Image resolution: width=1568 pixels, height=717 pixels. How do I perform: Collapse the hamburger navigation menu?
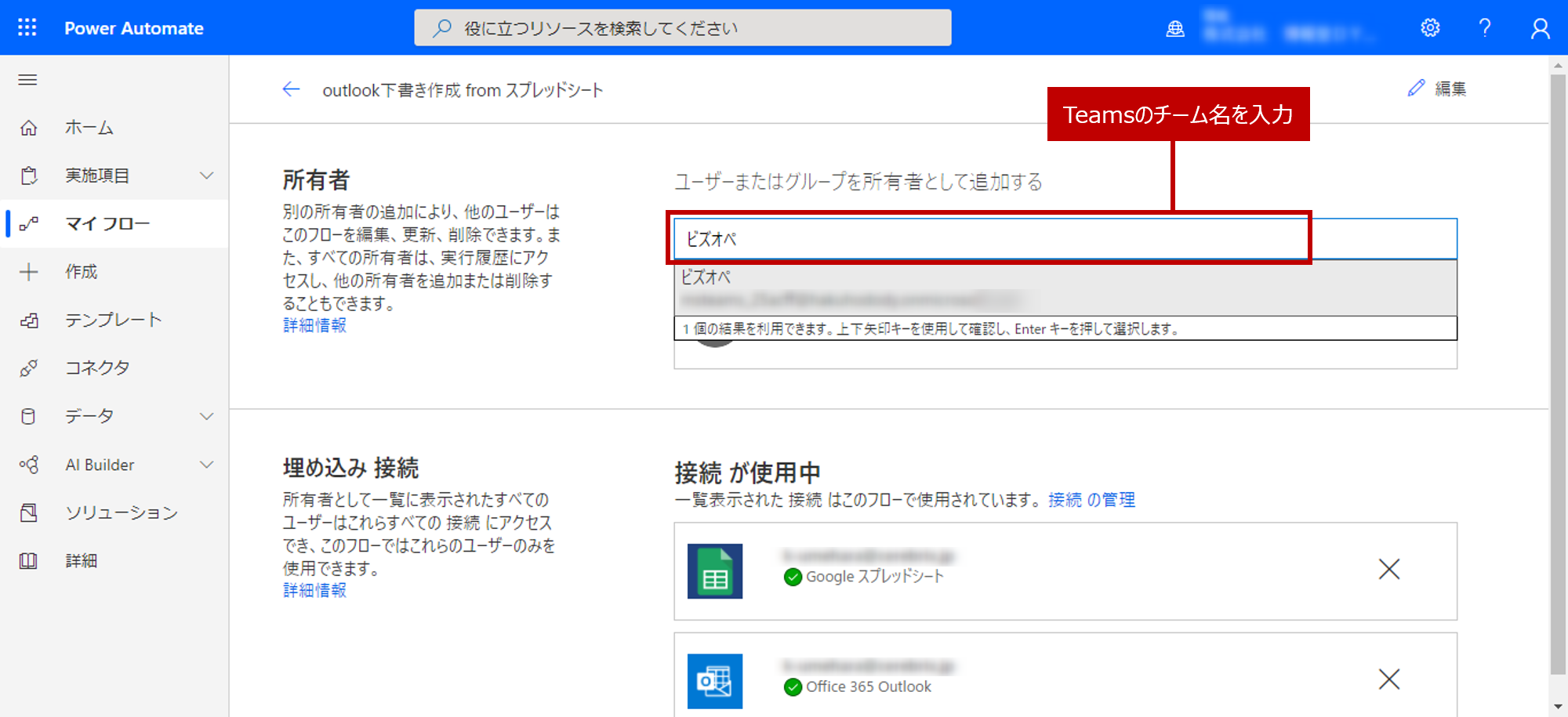pos(27,79)
